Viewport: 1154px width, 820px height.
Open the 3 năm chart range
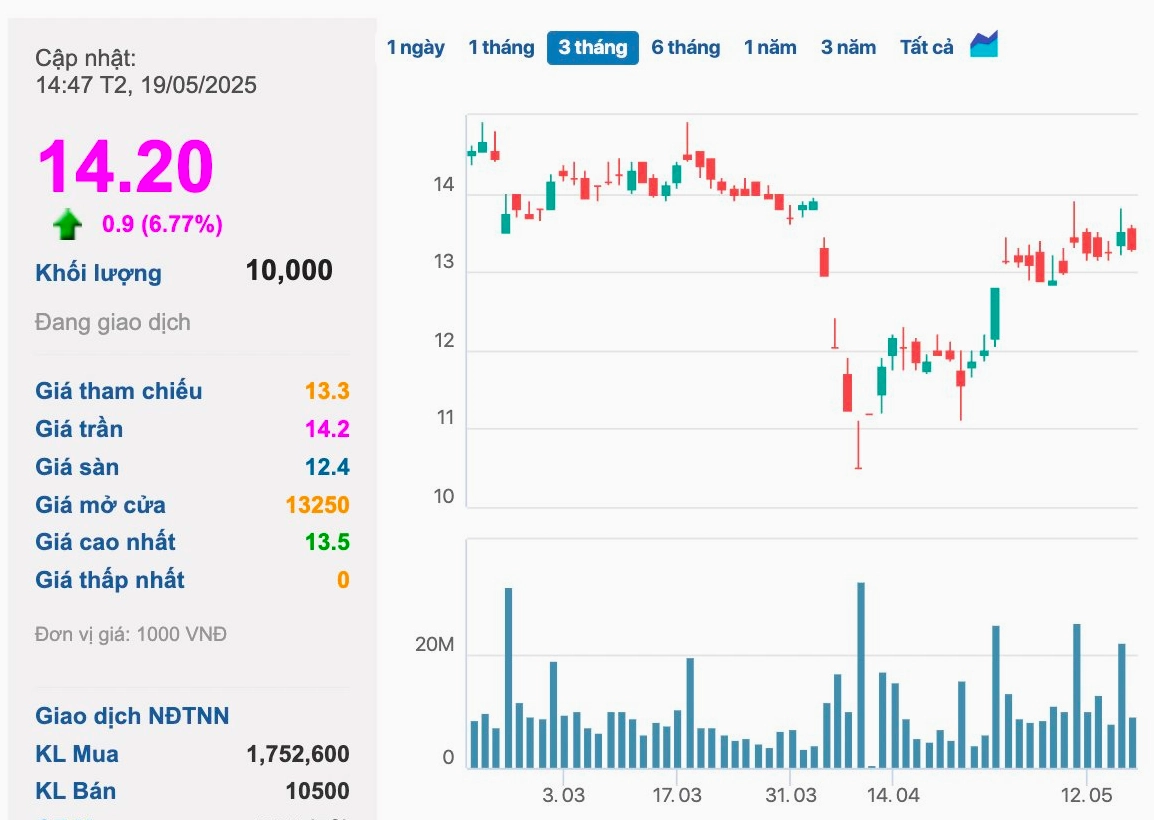[x=848, y=48]
